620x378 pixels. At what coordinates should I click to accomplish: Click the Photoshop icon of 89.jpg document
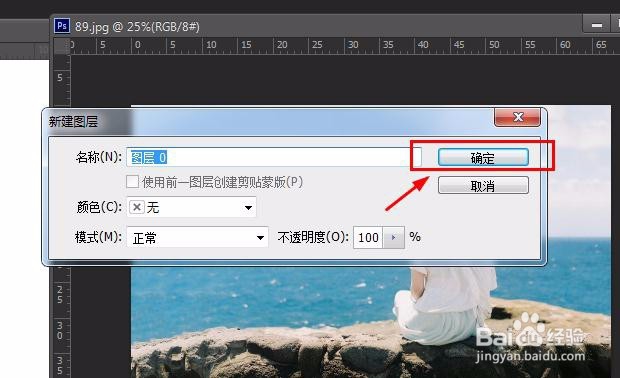point(62,26)
